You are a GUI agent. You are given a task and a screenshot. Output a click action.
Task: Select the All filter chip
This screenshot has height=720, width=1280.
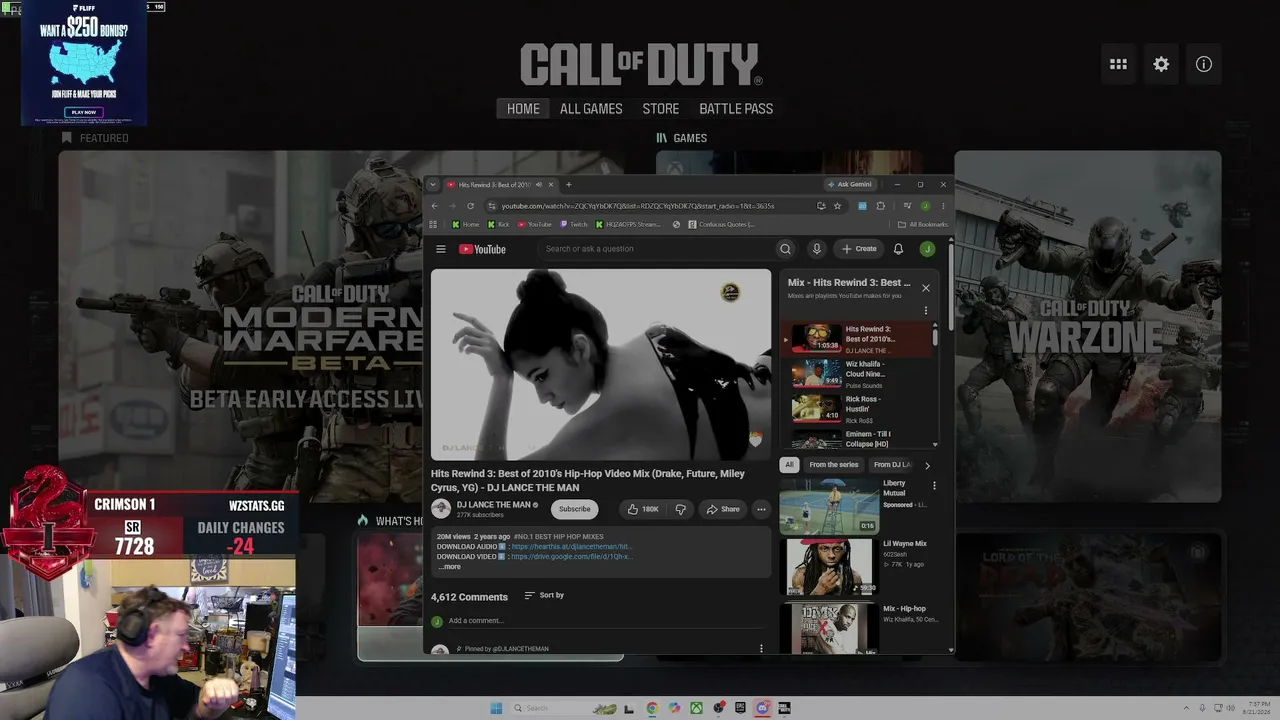click(789, 465)
